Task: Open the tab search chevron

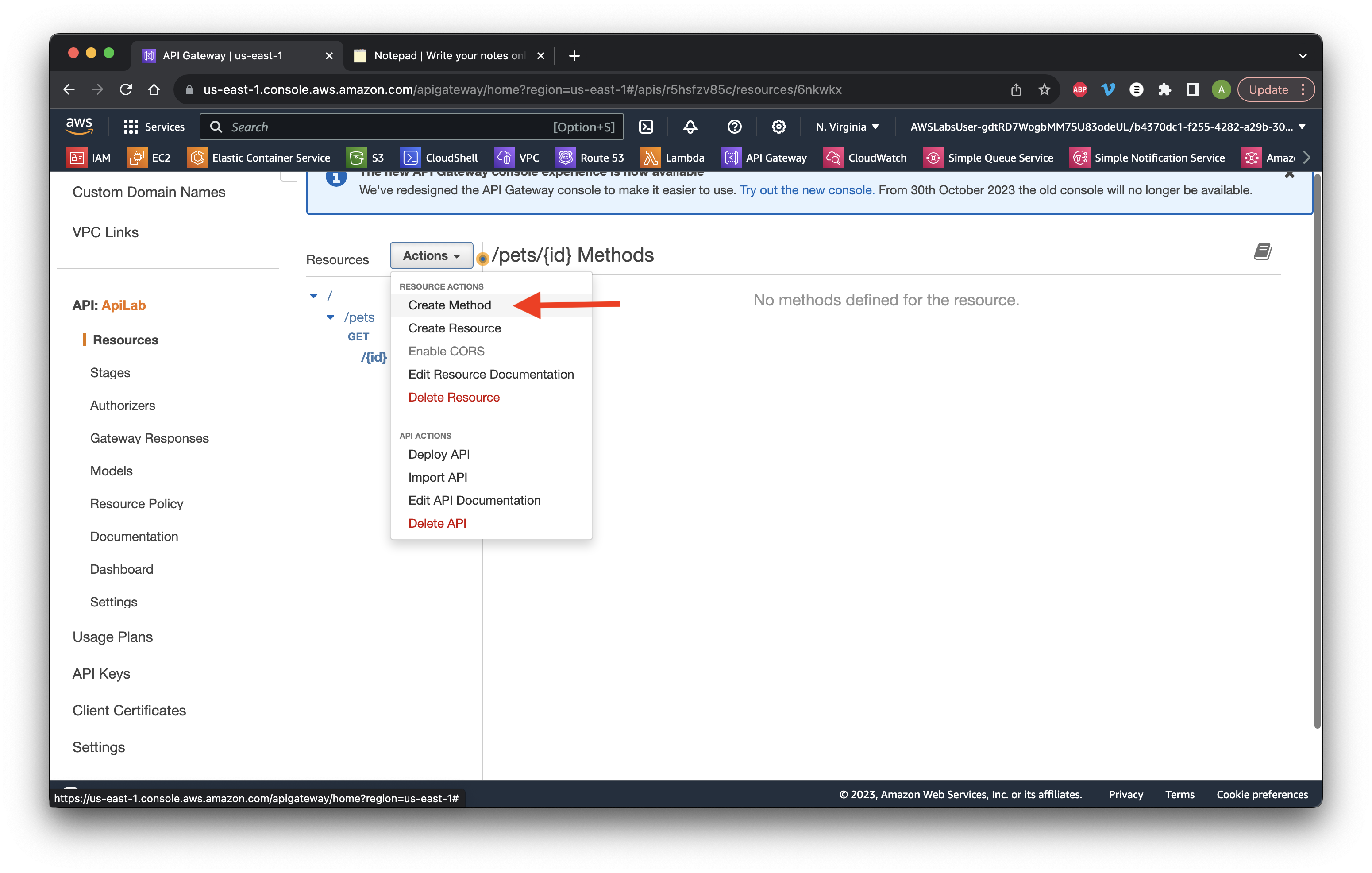Action: click(1303, 56)
